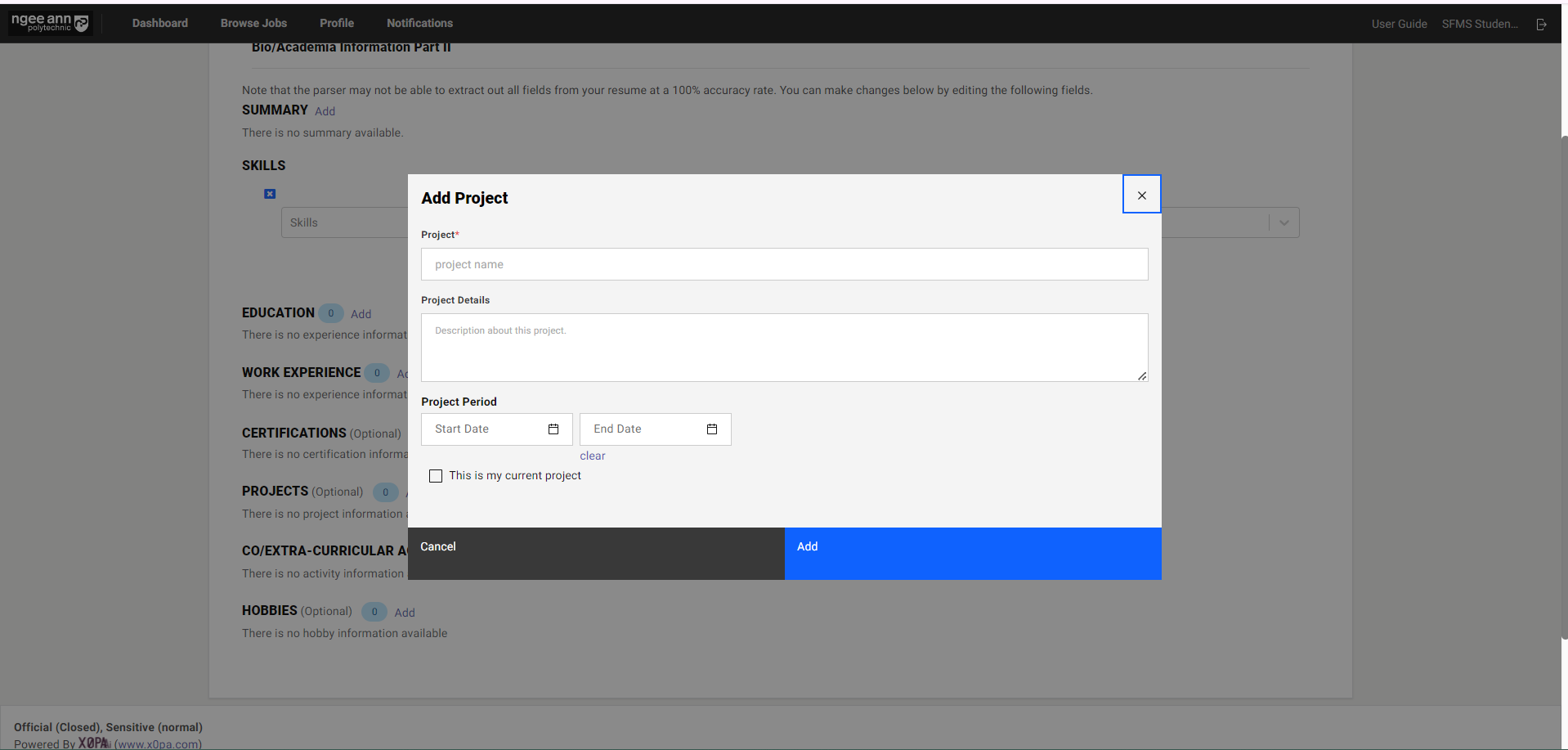Check 'This is my current project'
Screen dimensions: 1568x750
tap(436, 476)
